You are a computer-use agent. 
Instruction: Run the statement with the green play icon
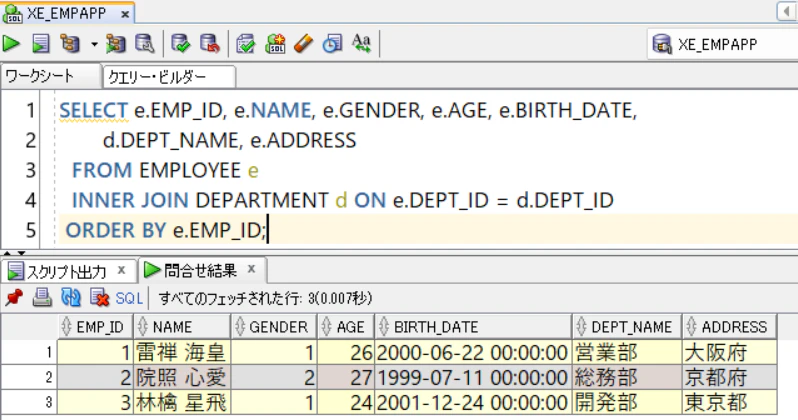click(x=11, y=43)
